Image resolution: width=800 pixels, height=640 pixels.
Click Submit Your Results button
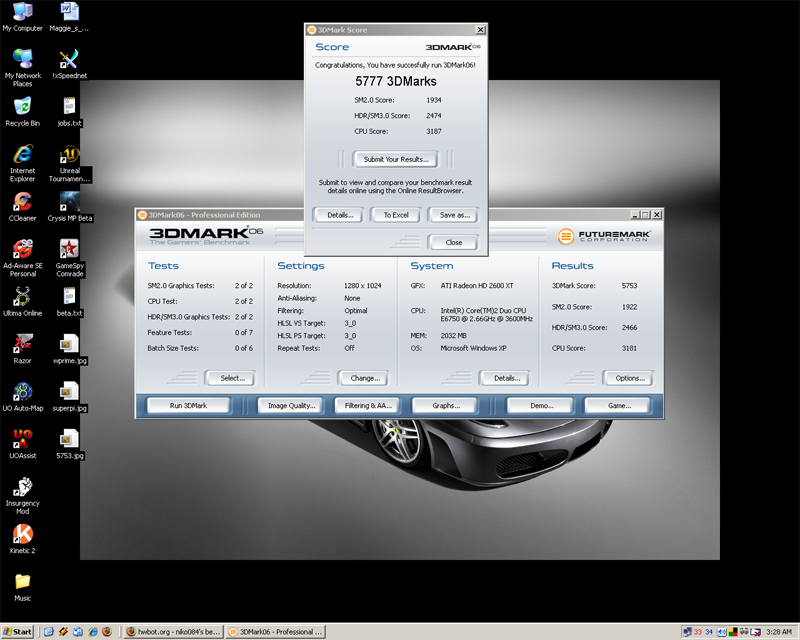395,159
